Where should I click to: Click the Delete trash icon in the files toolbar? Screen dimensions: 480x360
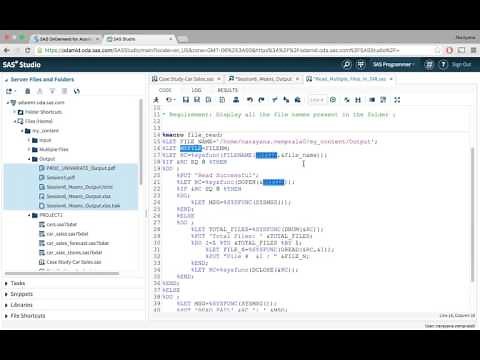pos(28,91)
